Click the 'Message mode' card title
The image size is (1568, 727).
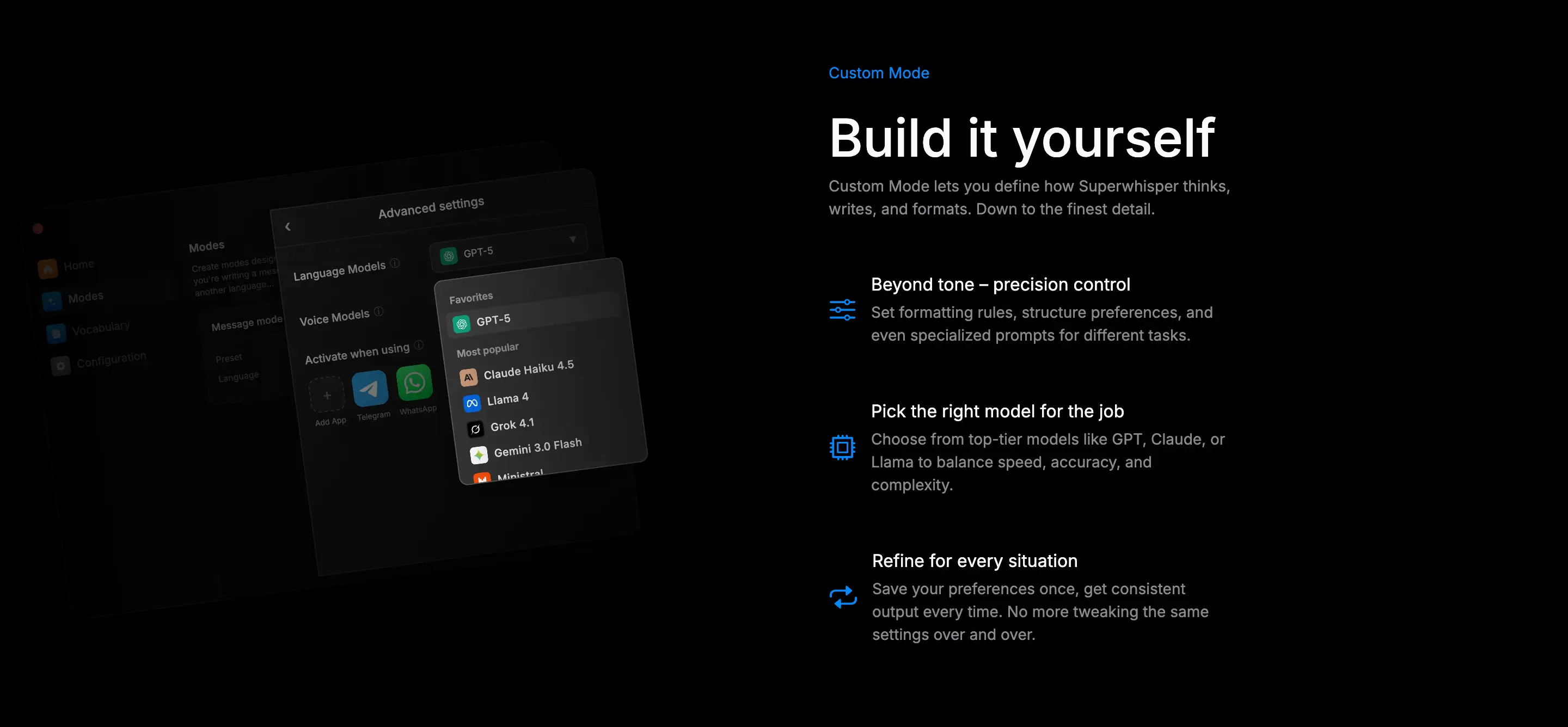[x=247, y=323]
